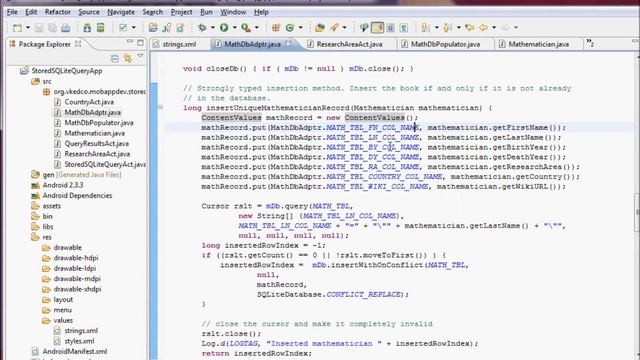Open the Refactor menu

(58, 12)
